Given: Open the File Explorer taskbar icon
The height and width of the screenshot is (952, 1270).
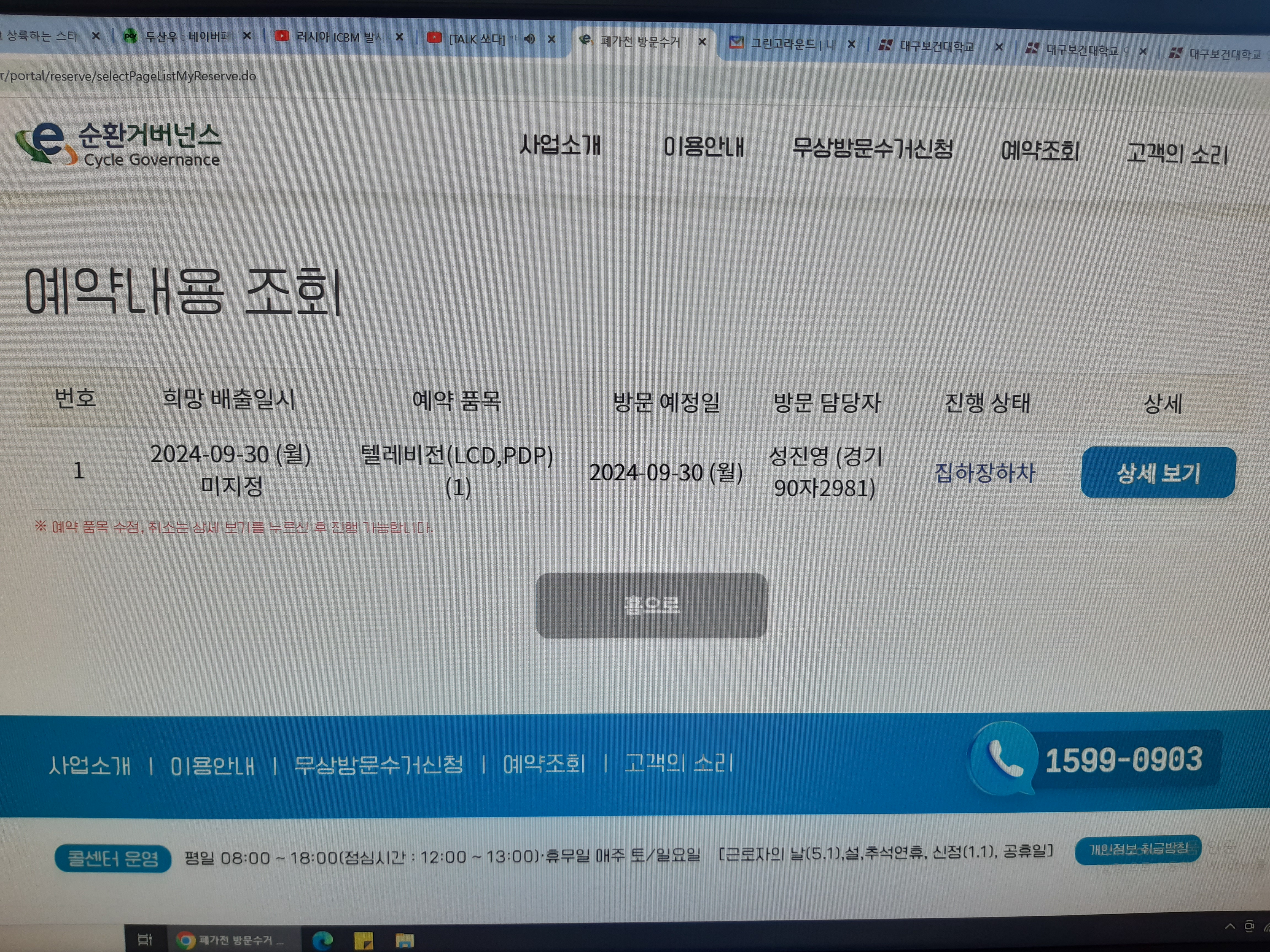Looking at the screenshot, I should 405,940.
